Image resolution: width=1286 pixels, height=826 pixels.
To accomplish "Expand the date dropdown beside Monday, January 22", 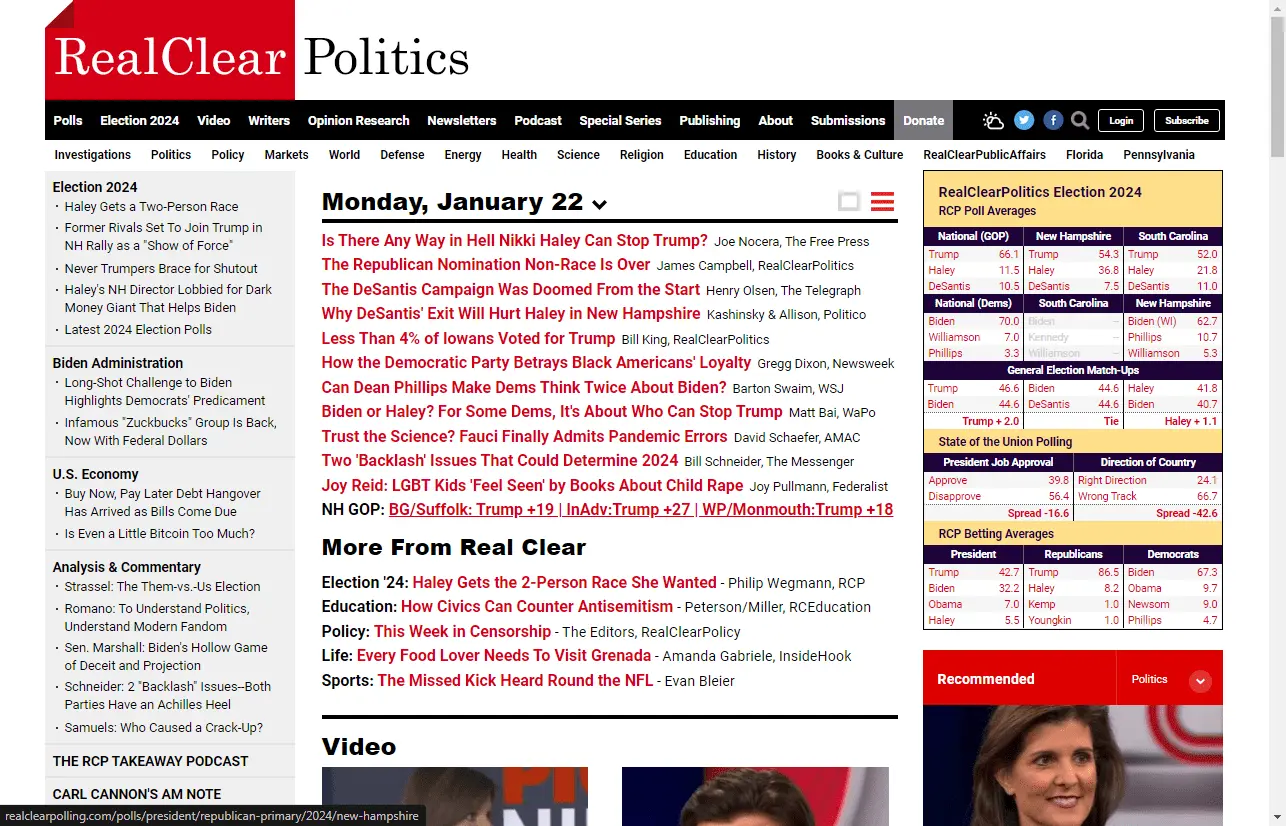I will 600,204.
